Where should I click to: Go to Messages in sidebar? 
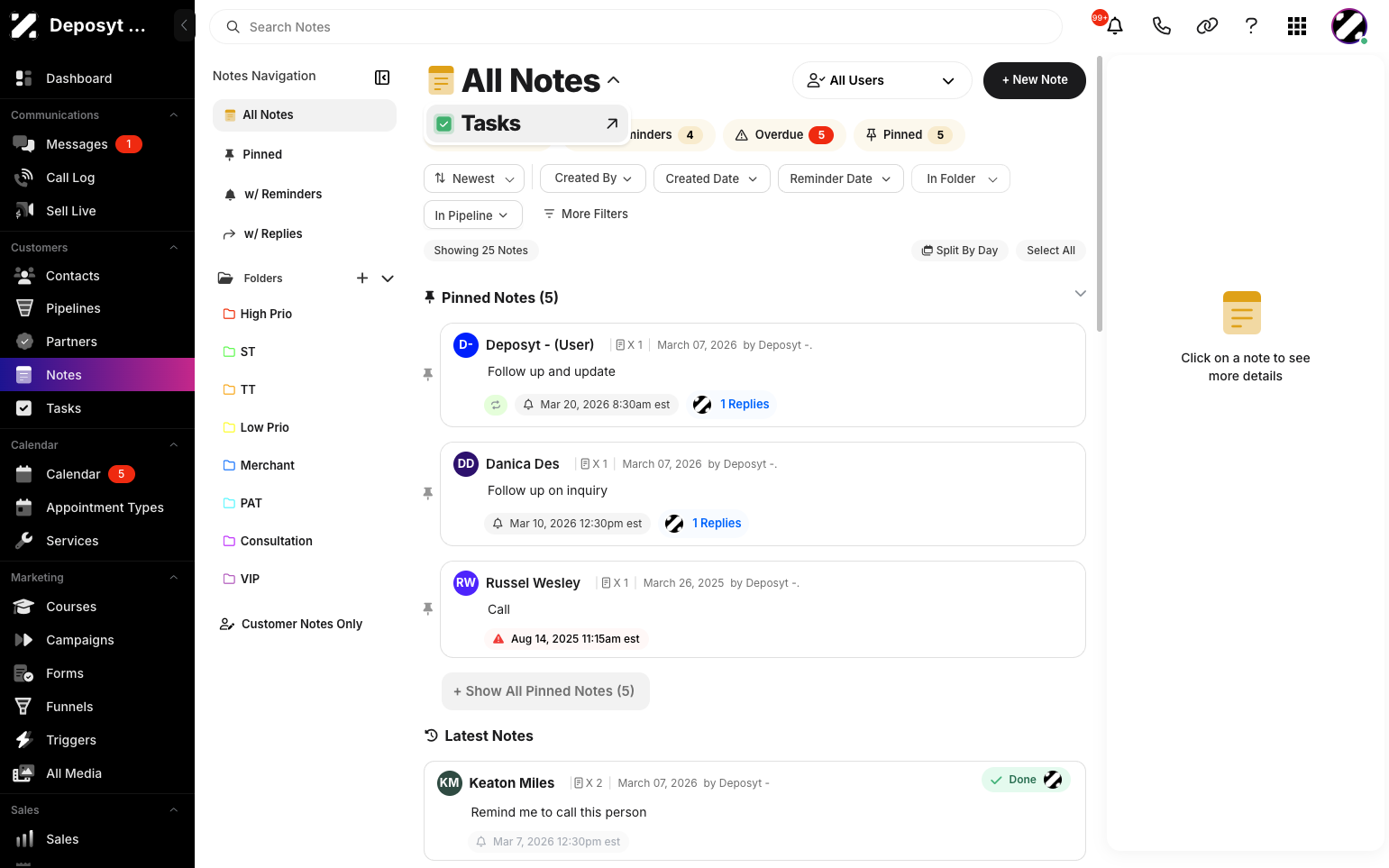point(97,144)
